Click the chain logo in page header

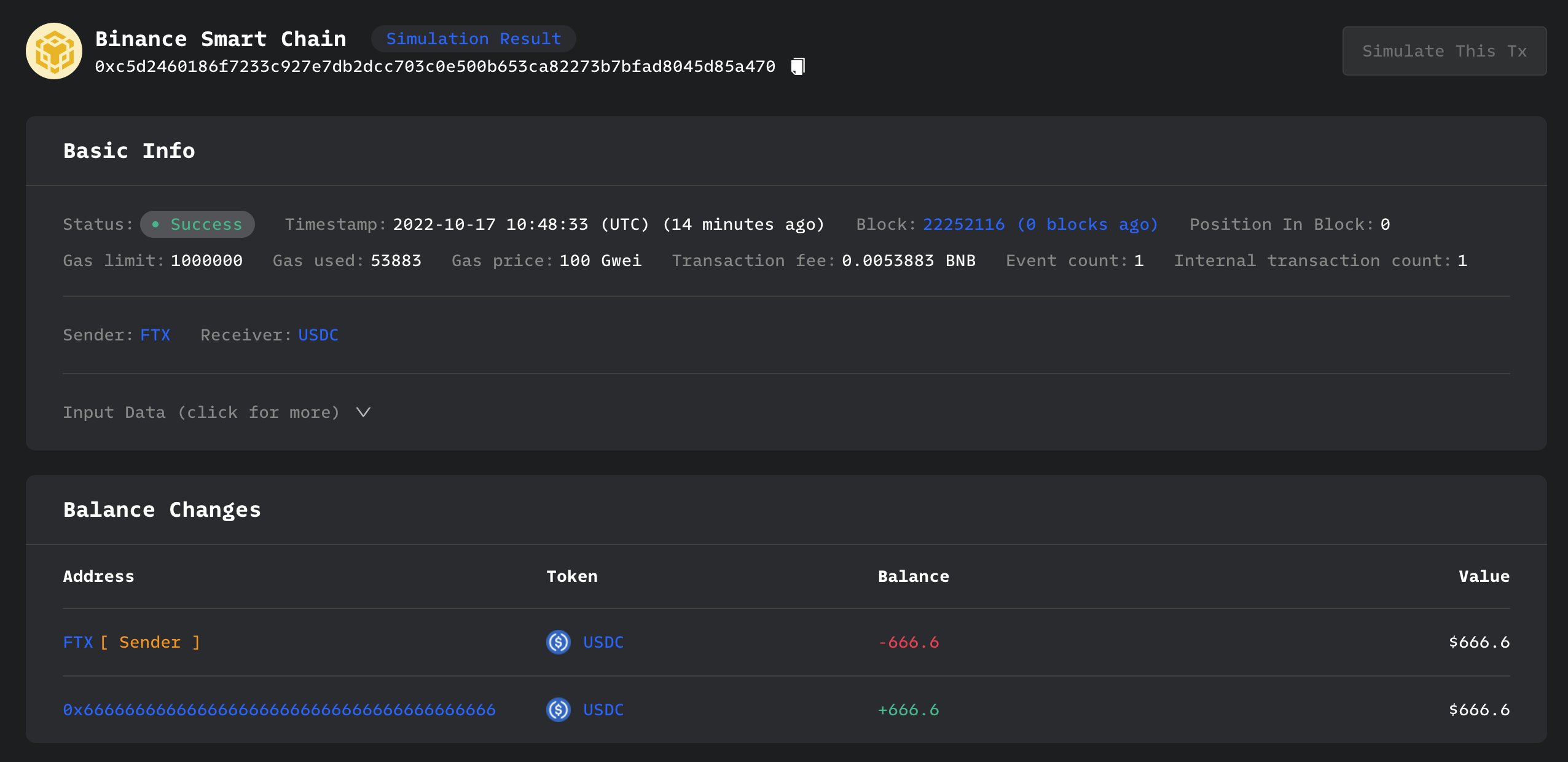coord(54,50)
